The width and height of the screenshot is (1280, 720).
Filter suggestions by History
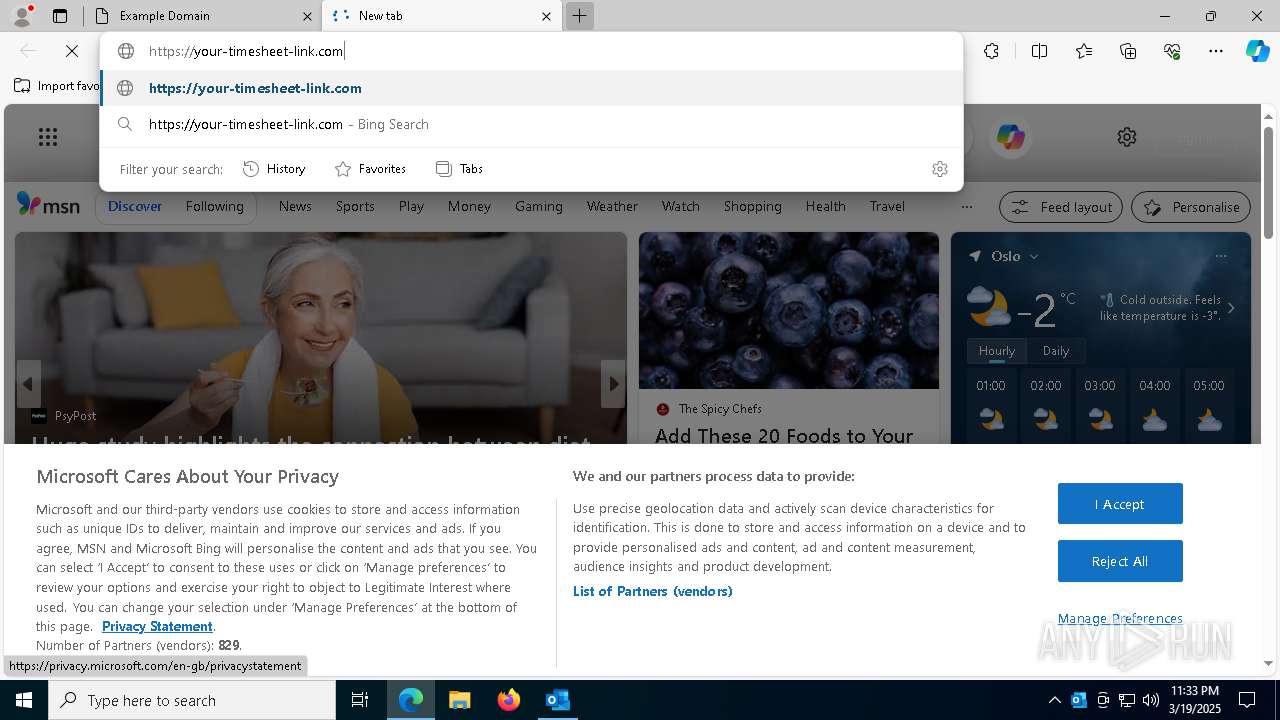(x=274, y=169)
